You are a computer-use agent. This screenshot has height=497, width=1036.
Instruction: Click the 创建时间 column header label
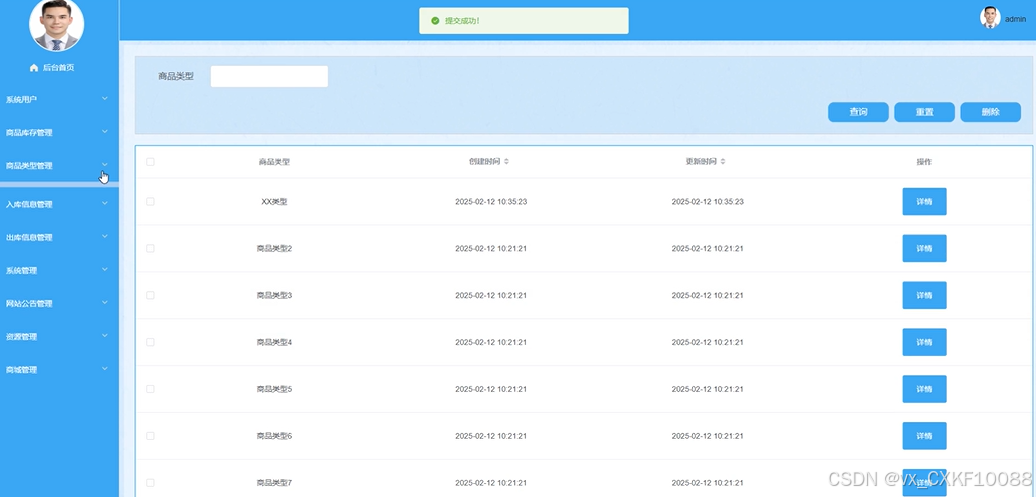[484, 162]
